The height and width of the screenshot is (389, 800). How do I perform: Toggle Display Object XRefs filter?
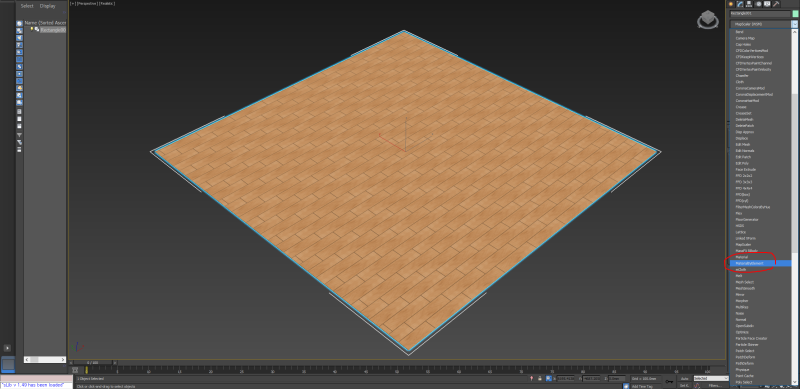coord(19,74)
